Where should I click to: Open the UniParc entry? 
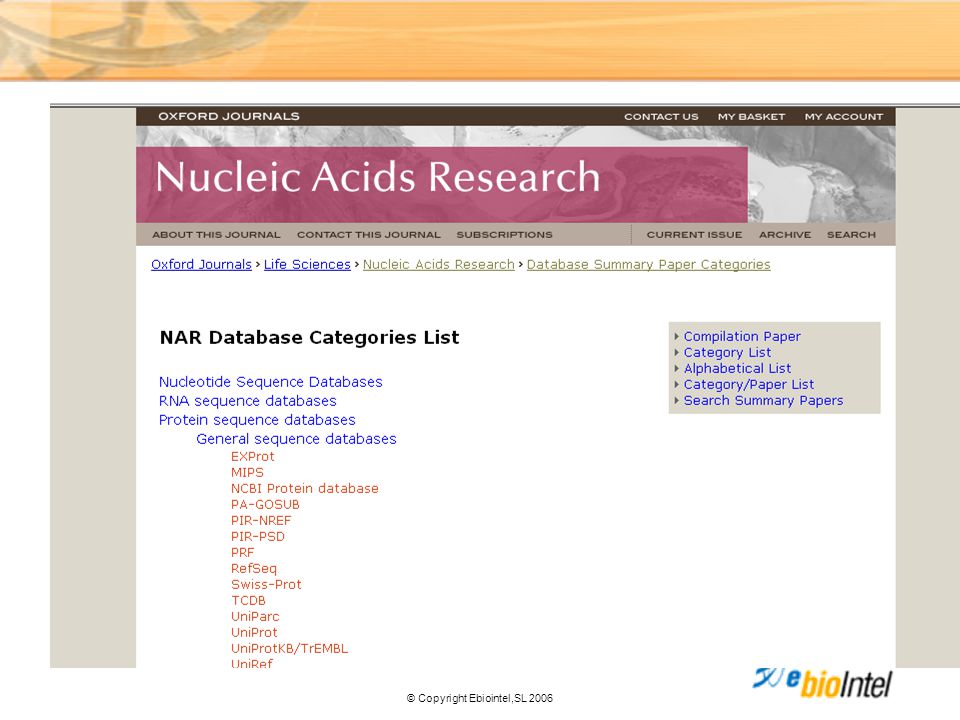pyautogui.click(x=255, y=617)
